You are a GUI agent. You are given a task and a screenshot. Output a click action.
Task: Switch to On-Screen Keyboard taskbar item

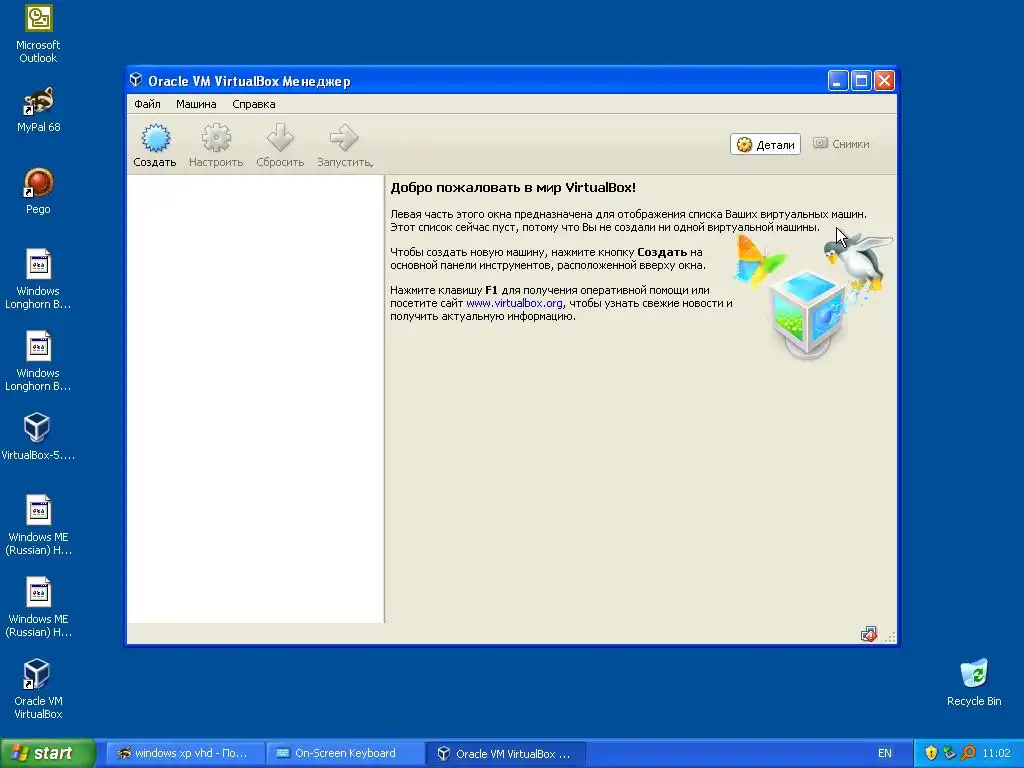tap(345, 753)
